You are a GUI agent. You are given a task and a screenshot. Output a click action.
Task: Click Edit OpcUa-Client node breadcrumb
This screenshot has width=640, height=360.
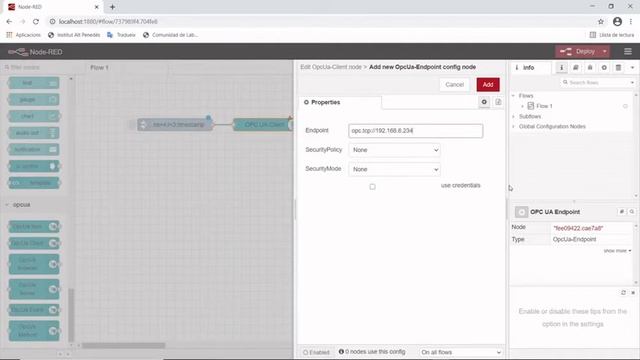tap(331, 67)
